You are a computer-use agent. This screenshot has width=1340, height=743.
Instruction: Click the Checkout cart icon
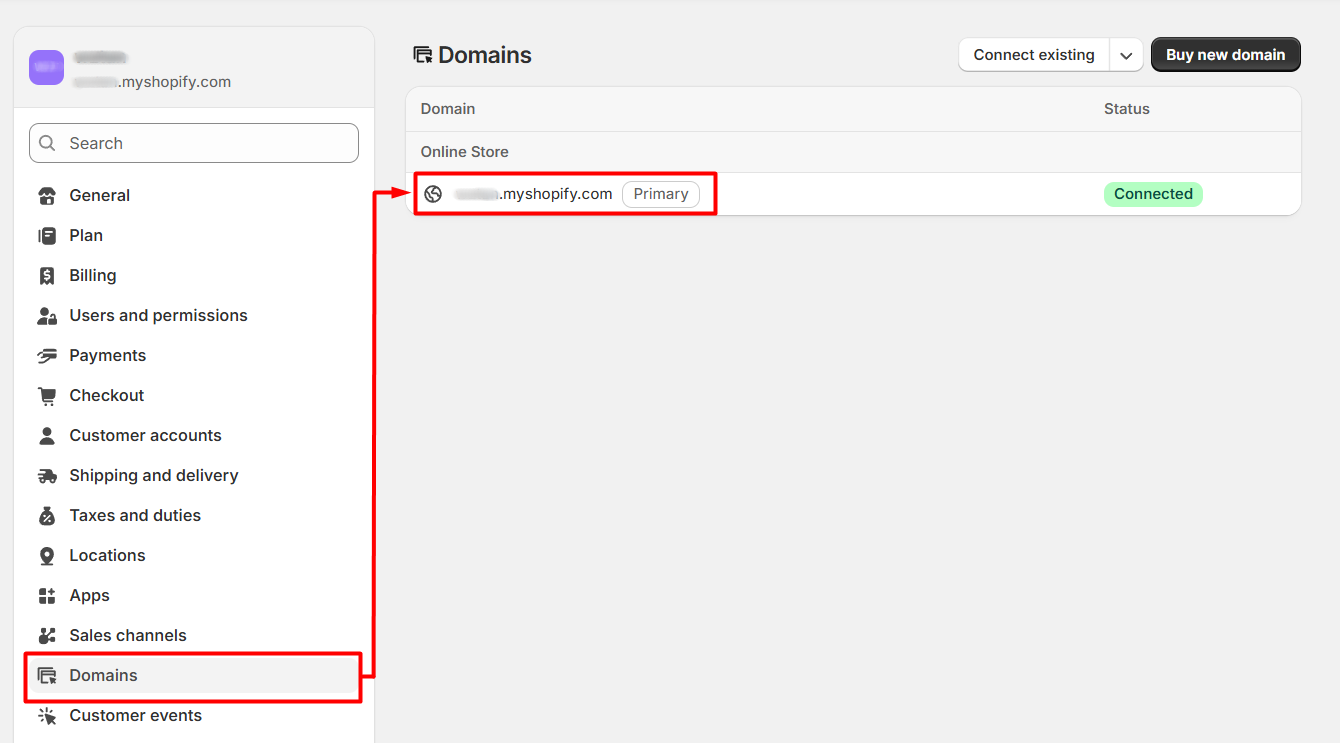click(x=47, y=396)
